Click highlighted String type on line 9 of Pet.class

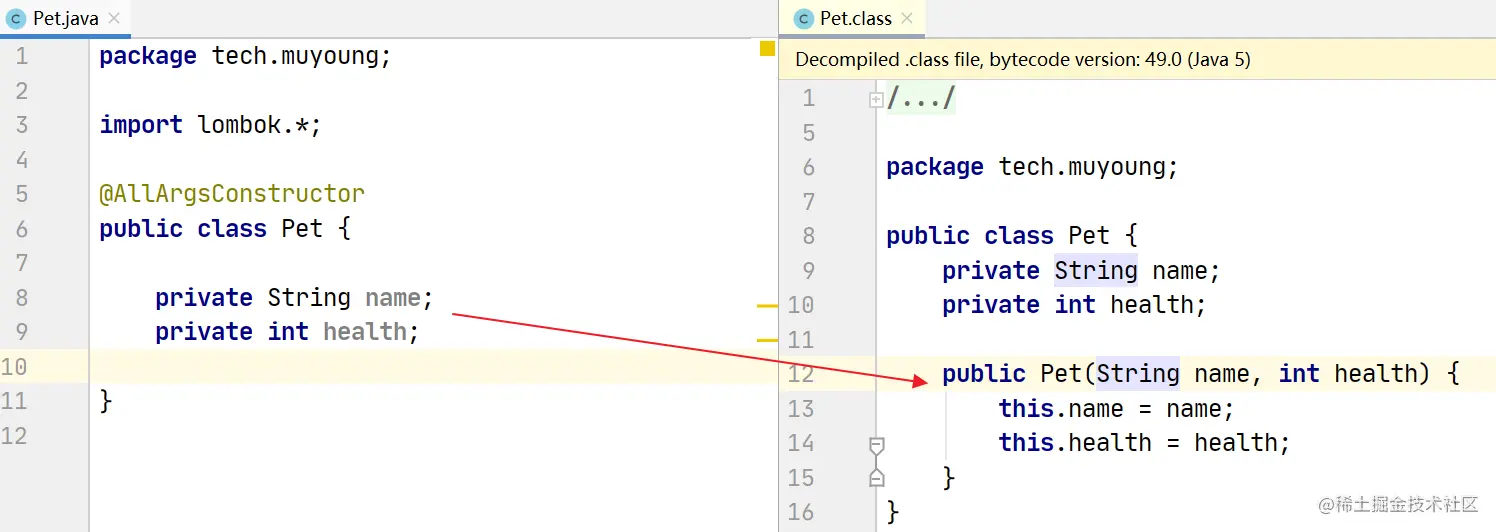[x=1096, y=271]
